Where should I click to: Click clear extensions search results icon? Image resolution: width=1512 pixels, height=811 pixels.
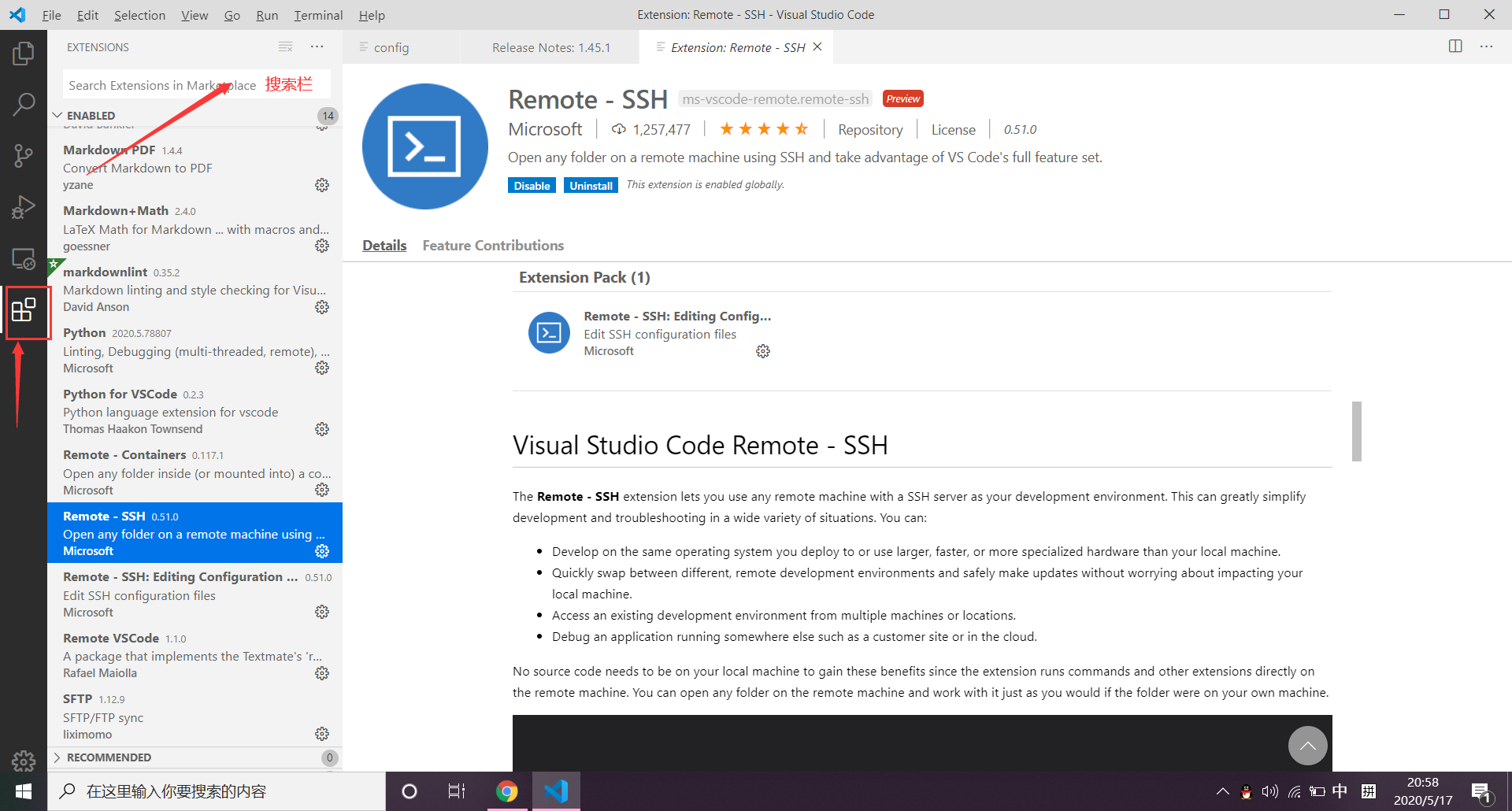[x=286, y=47]
